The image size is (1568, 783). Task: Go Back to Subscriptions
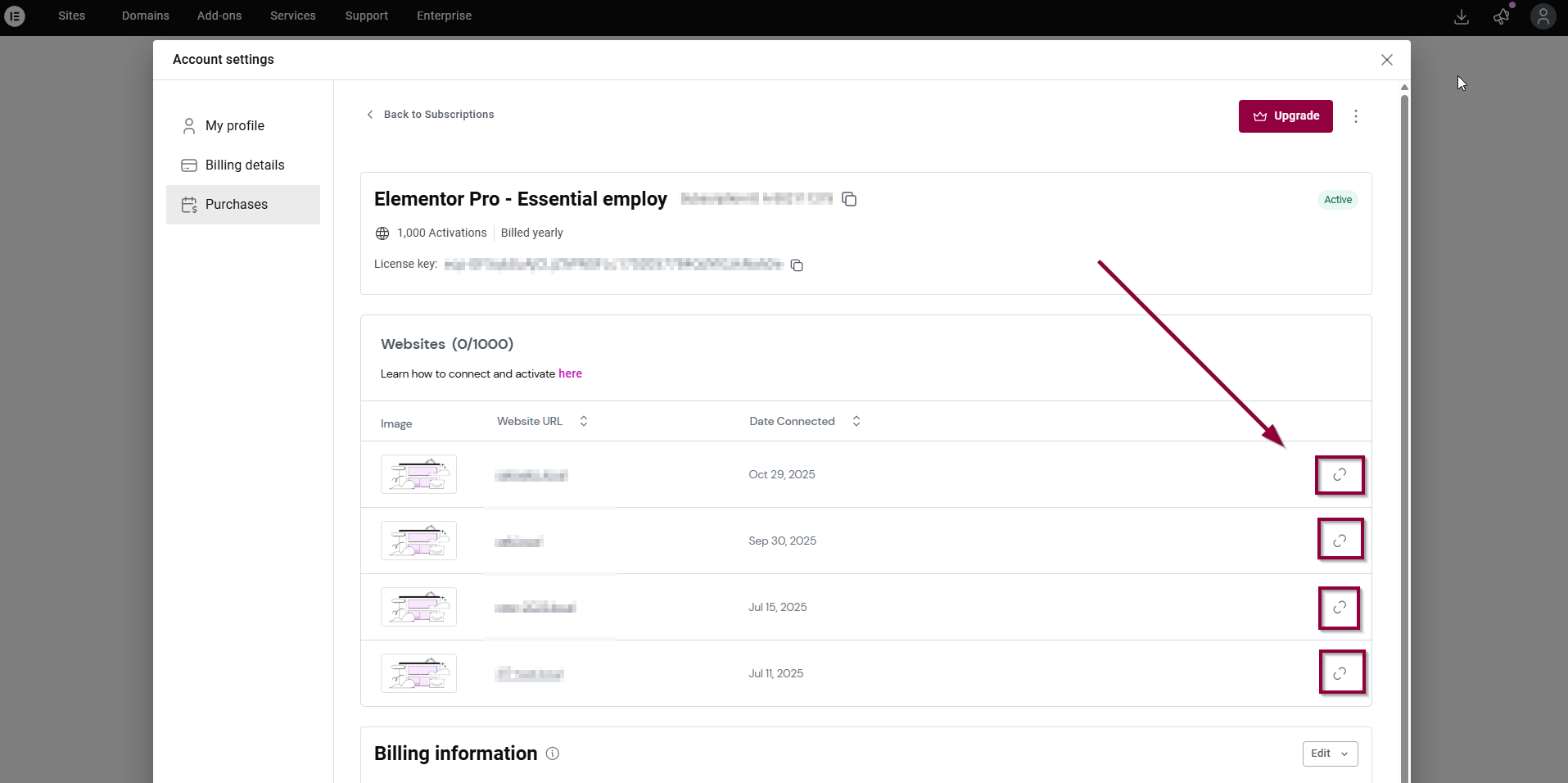pyautogui.click(x=431, y=115)
